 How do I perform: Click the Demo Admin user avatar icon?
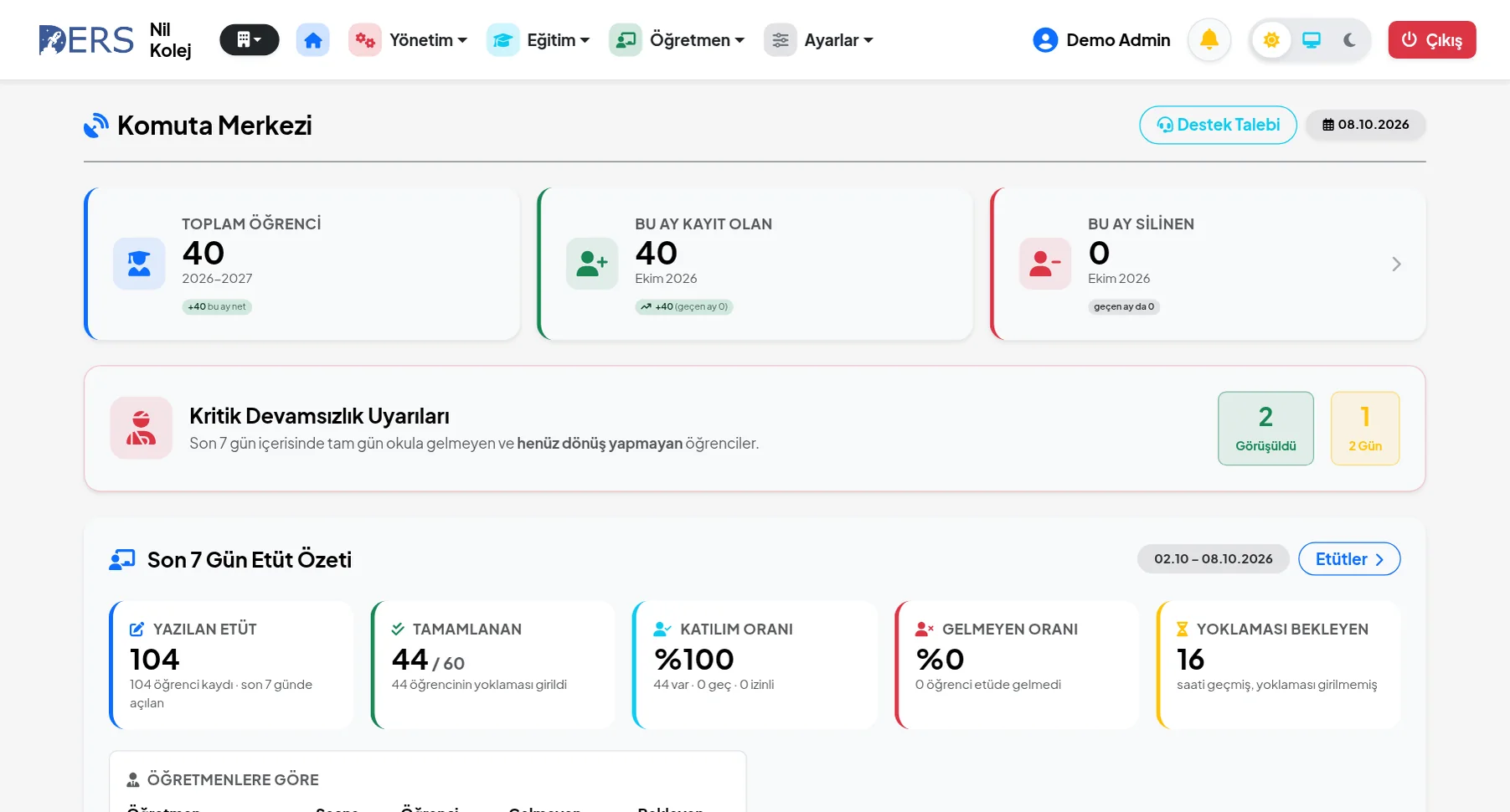point(1045,40)
